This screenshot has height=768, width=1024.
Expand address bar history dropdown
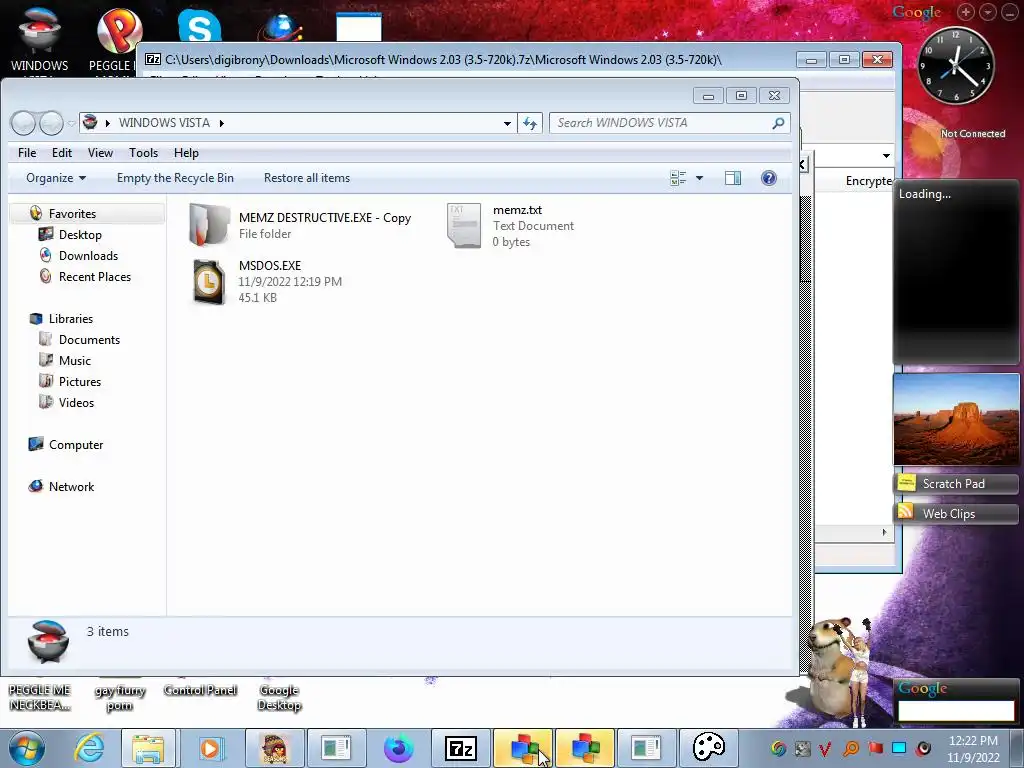[x=507, y=123]
